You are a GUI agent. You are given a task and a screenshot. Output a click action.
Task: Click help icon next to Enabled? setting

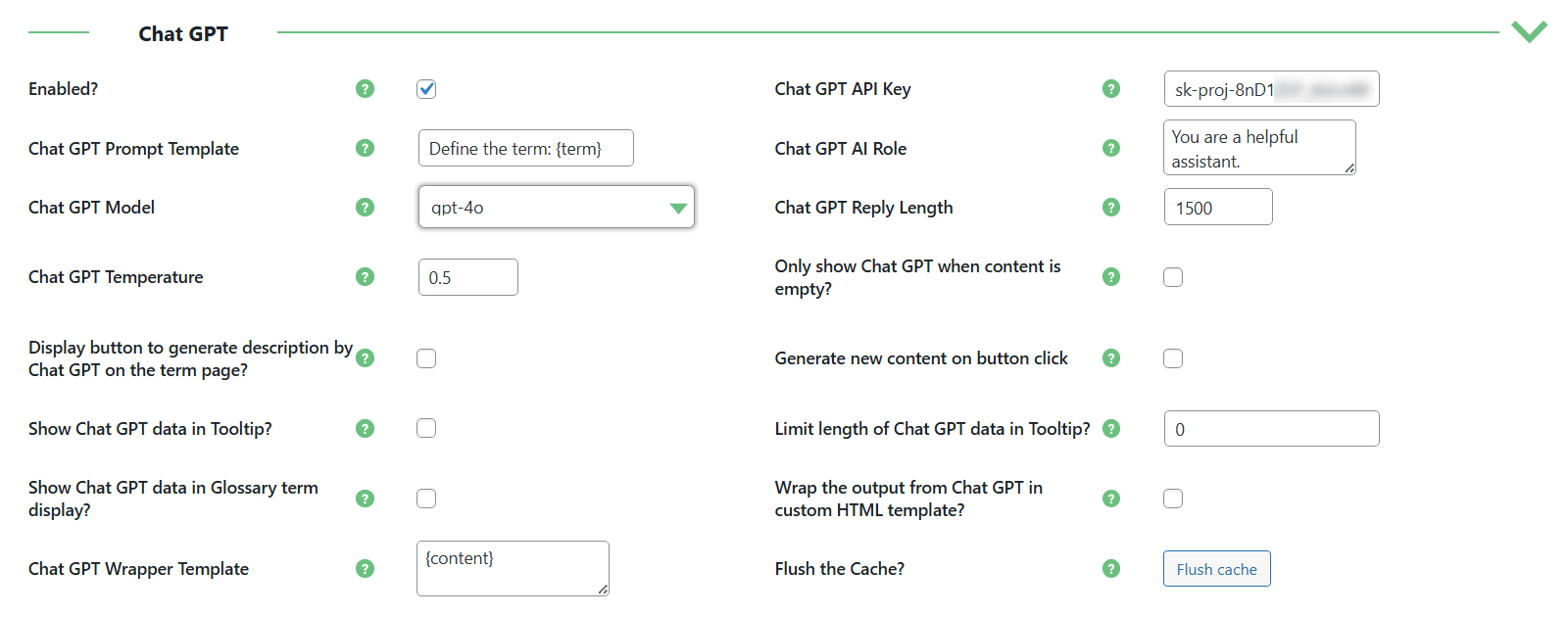[x=365, y=89]
